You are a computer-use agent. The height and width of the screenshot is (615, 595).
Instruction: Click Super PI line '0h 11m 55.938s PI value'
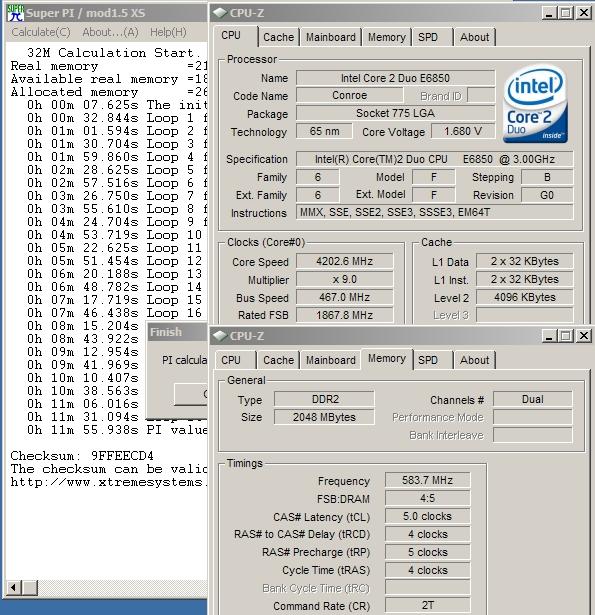pos(117,430)
